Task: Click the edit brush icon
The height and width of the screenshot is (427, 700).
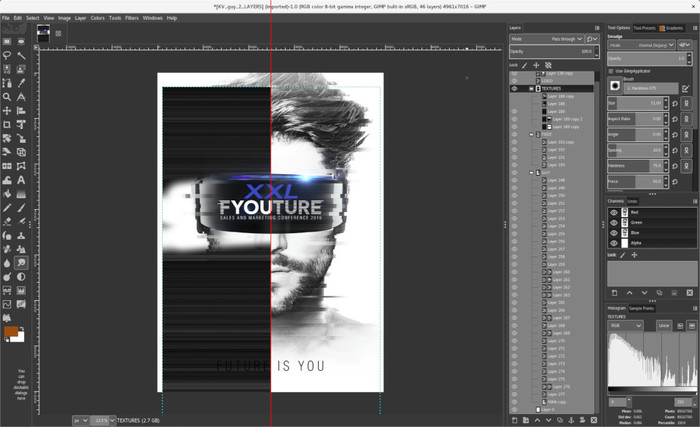Action: click(686, 87)
